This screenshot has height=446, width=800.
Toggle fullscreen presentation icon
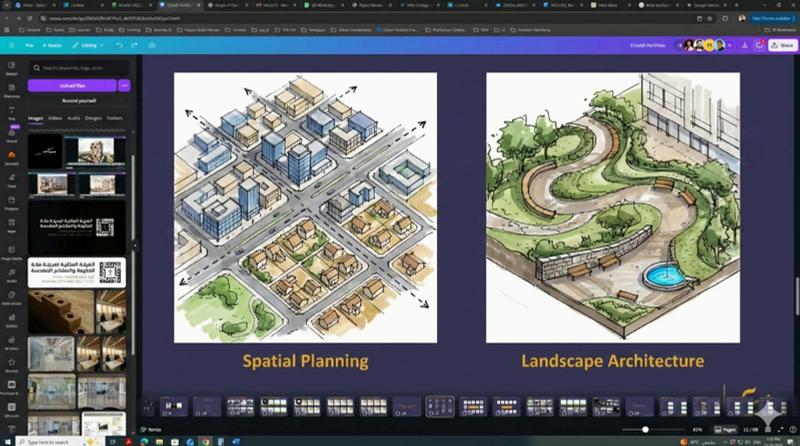(780, 430)
